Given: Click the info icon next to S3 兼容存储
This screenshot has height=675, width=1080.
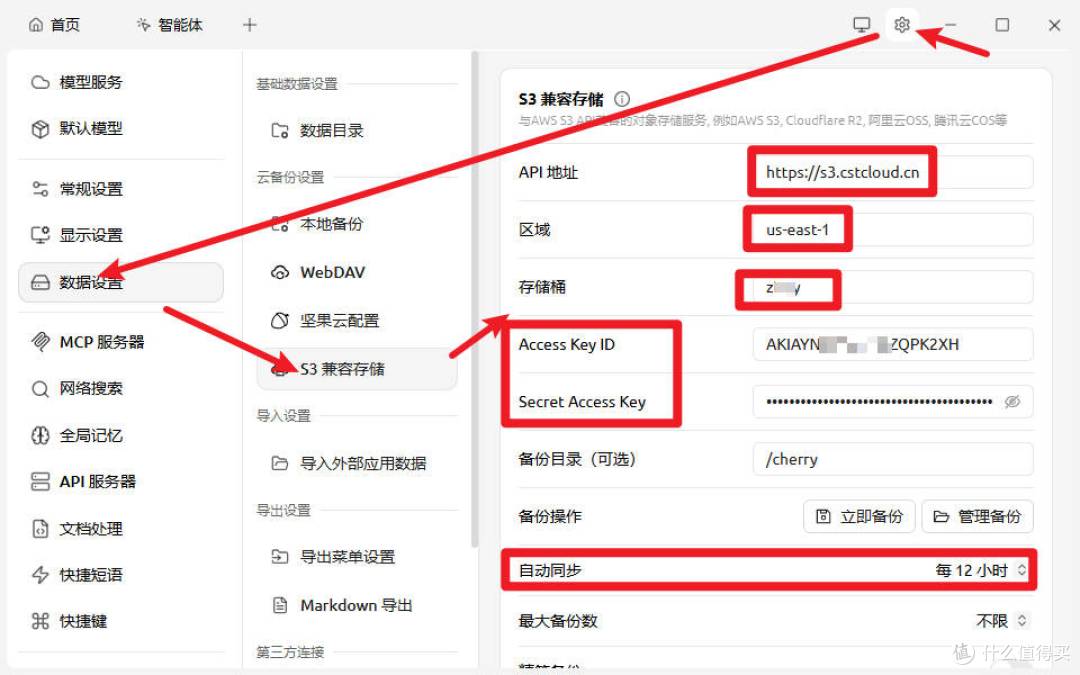Looking at the screenshot, I should (x=621, y=99).
